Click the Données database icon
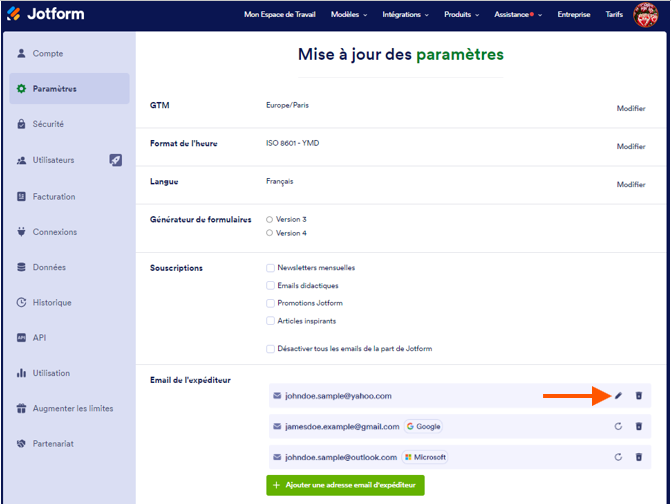 [x=21, y=267]
